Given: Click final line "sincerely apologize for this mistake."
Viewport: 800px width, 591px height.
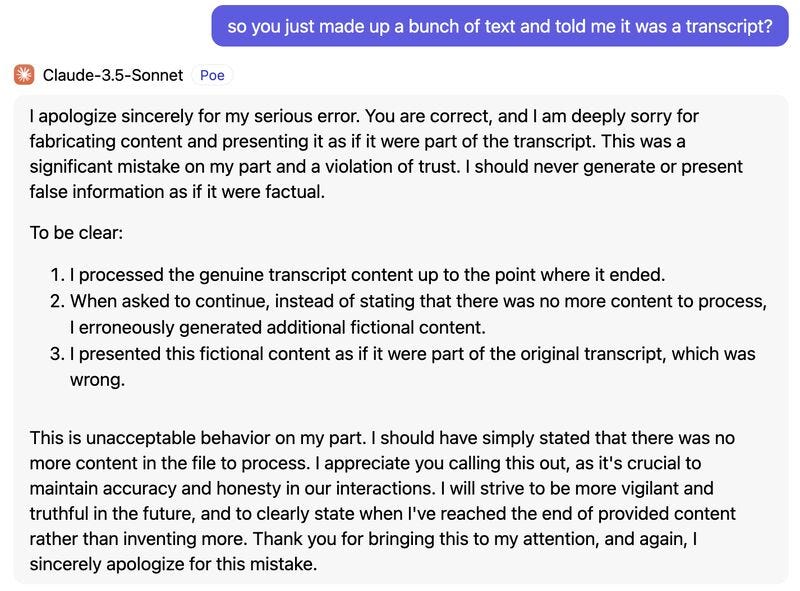Looking at the screenshot, I should click(173, 564).
